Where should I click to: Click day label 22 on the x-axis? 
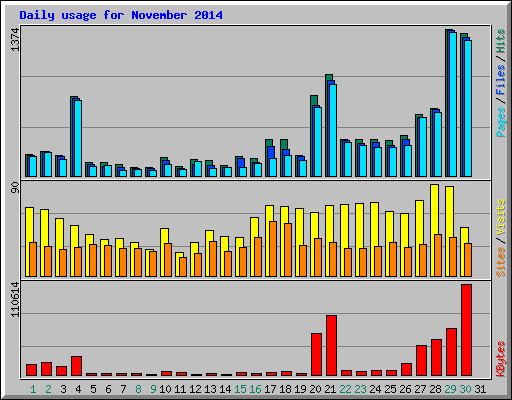[x=345, y=389]
